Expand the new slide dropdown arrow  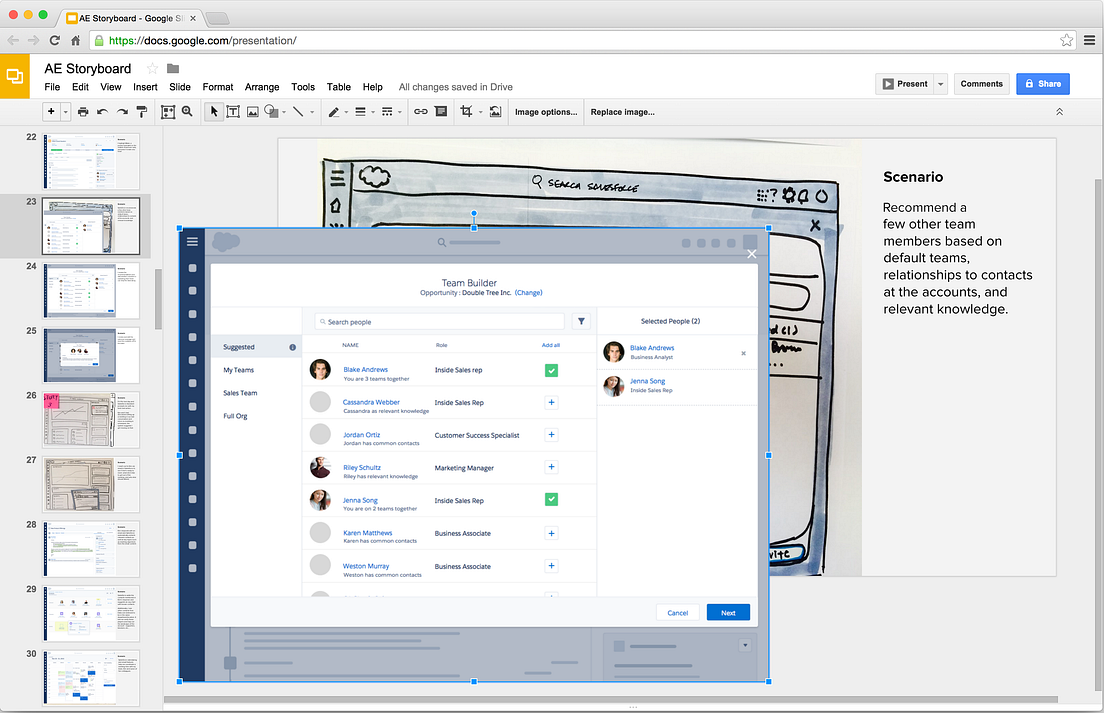[x=65, y=112]
